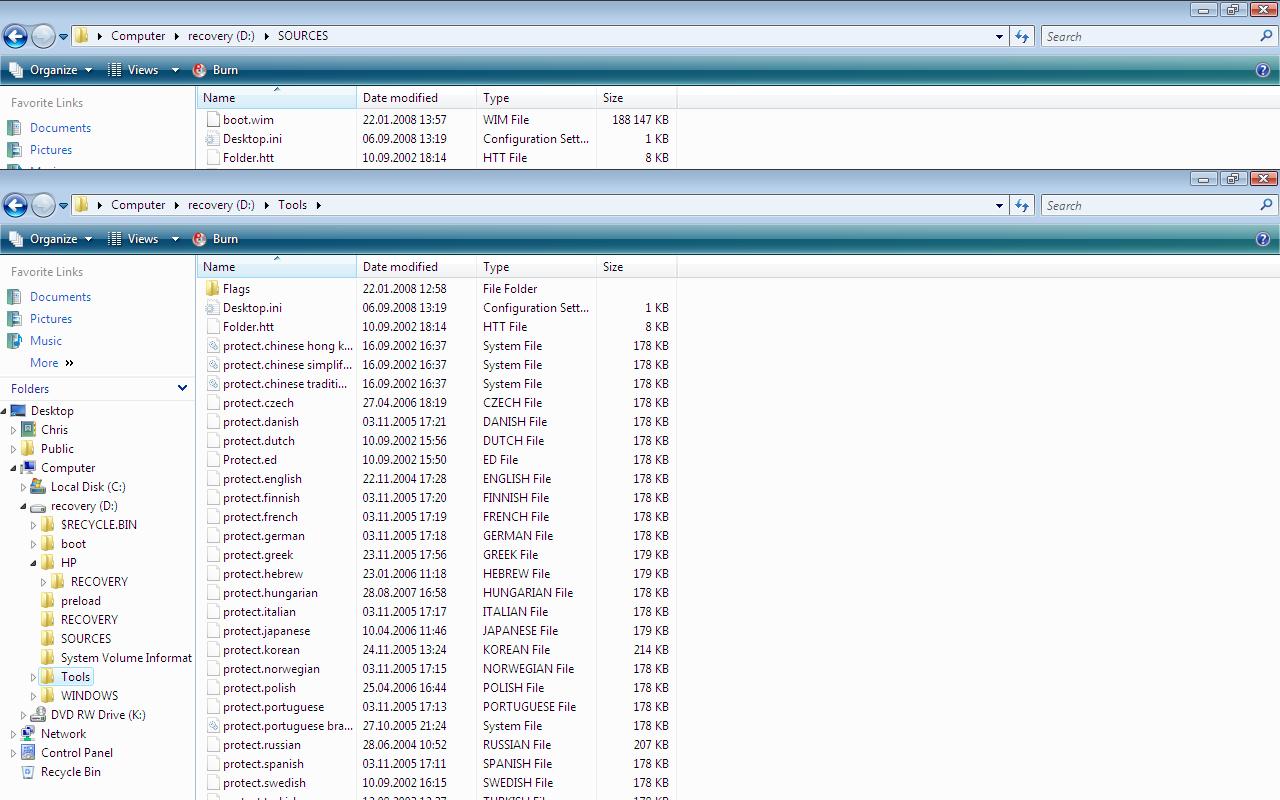
Task: Open Views dropdown arrow in SOURCES window
Action: tap(175, 70)
